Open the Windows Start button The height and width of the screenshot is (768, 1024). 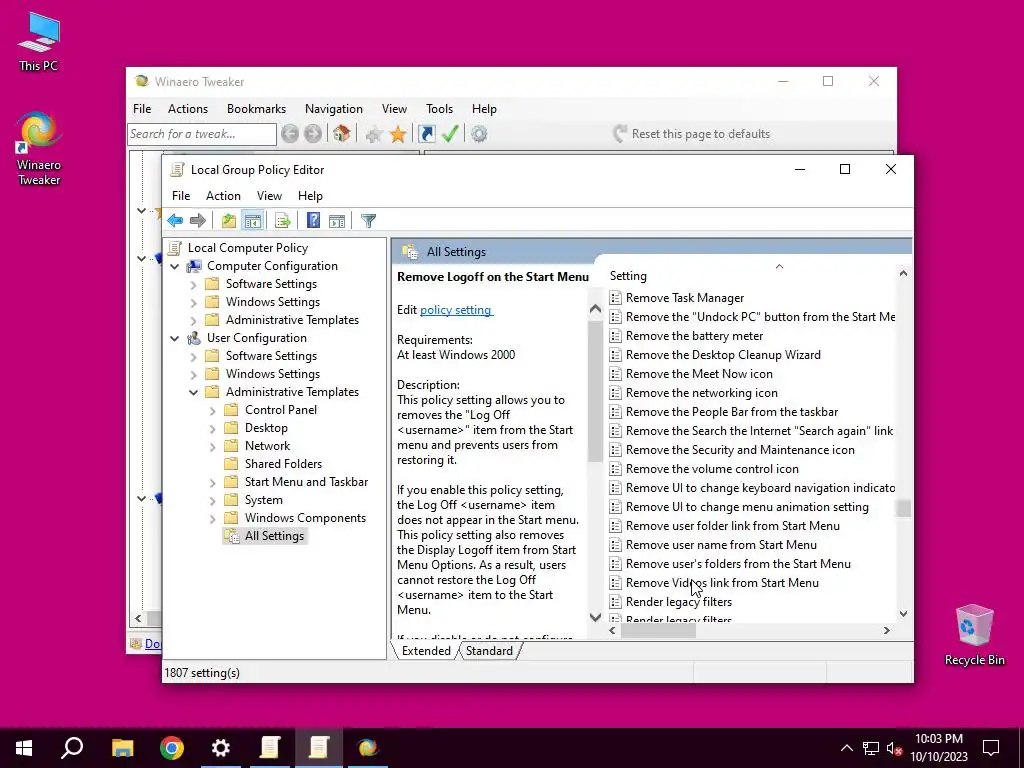(x=24, y=748)
